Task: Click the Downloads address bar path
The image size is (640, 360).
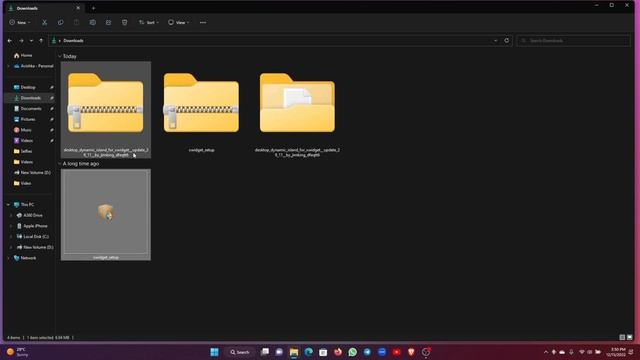Action: (73, 41)
